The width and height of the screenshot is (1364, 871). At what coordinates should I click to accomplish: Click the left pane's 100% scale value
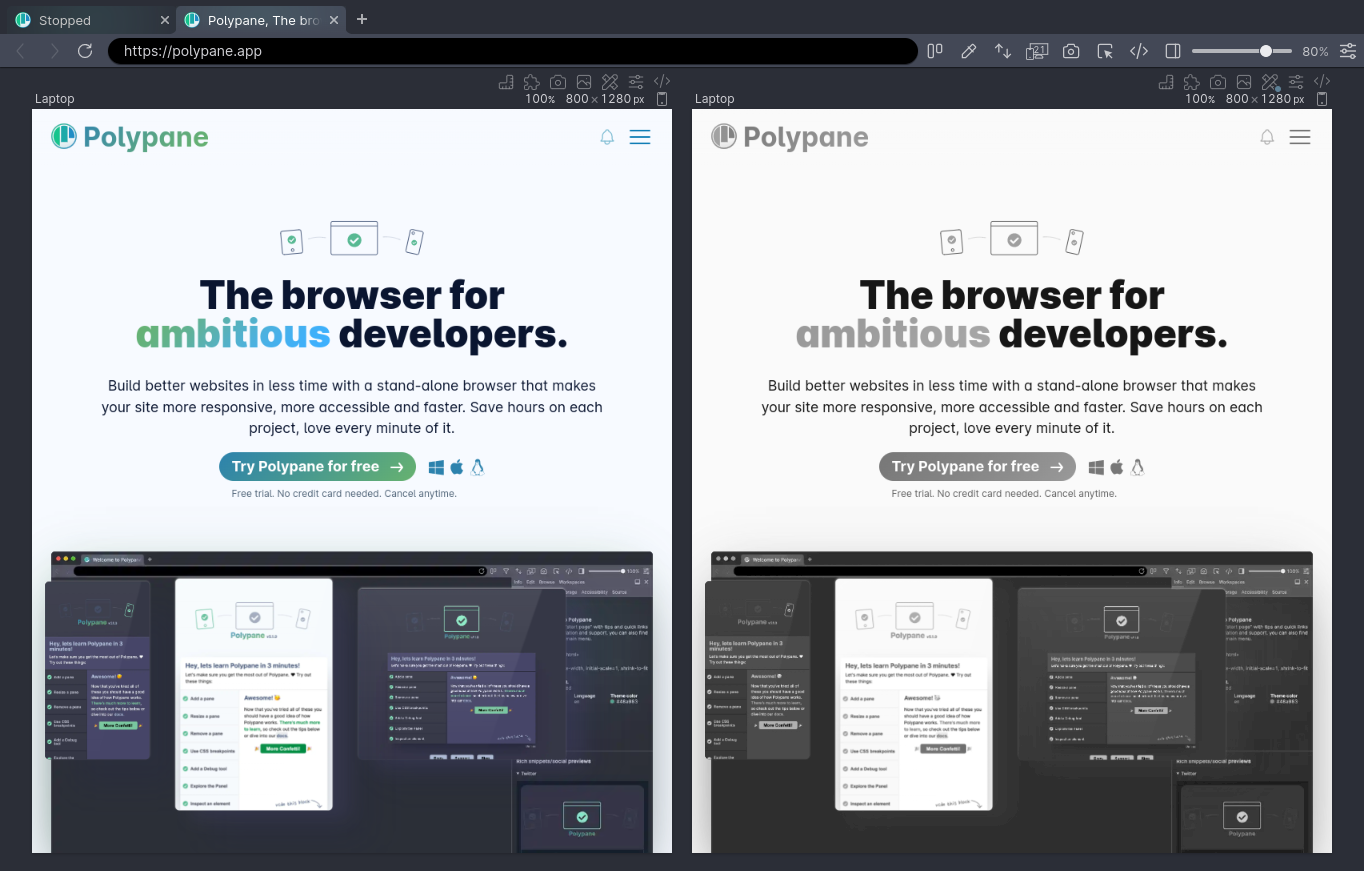click(540, 99)
